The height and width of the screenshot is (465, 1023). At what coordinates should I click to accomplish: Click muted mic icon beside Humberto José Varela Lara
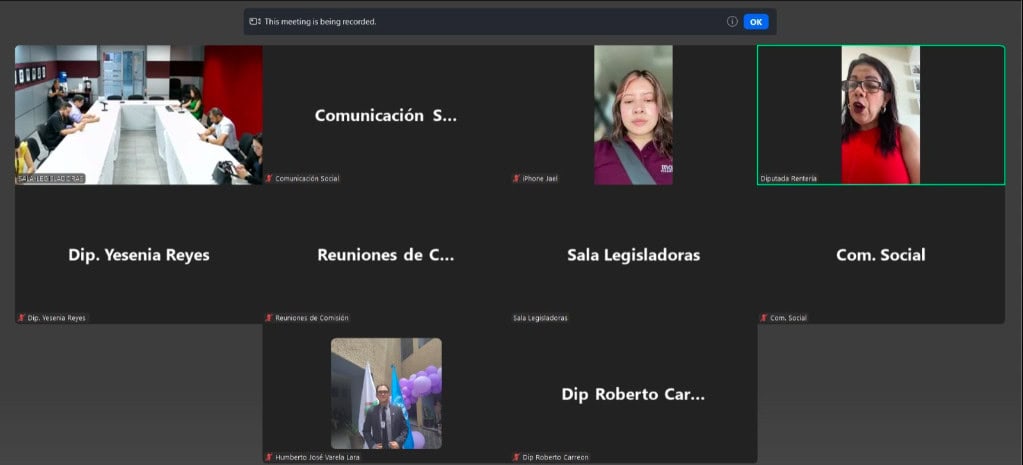coord(269,457)
